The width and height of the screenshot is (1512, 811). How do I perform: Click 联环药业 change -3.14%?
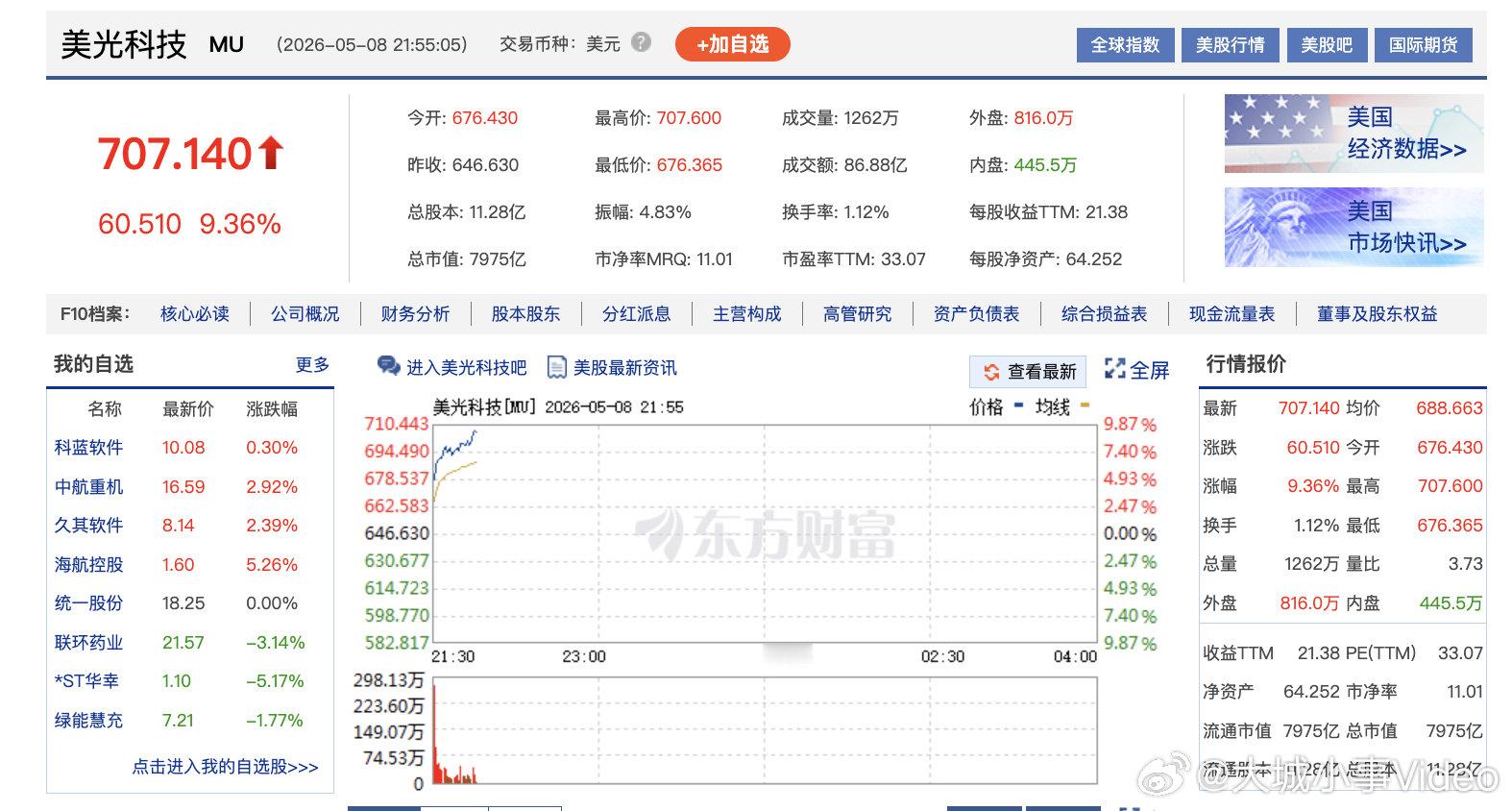(x=275, y=643)
